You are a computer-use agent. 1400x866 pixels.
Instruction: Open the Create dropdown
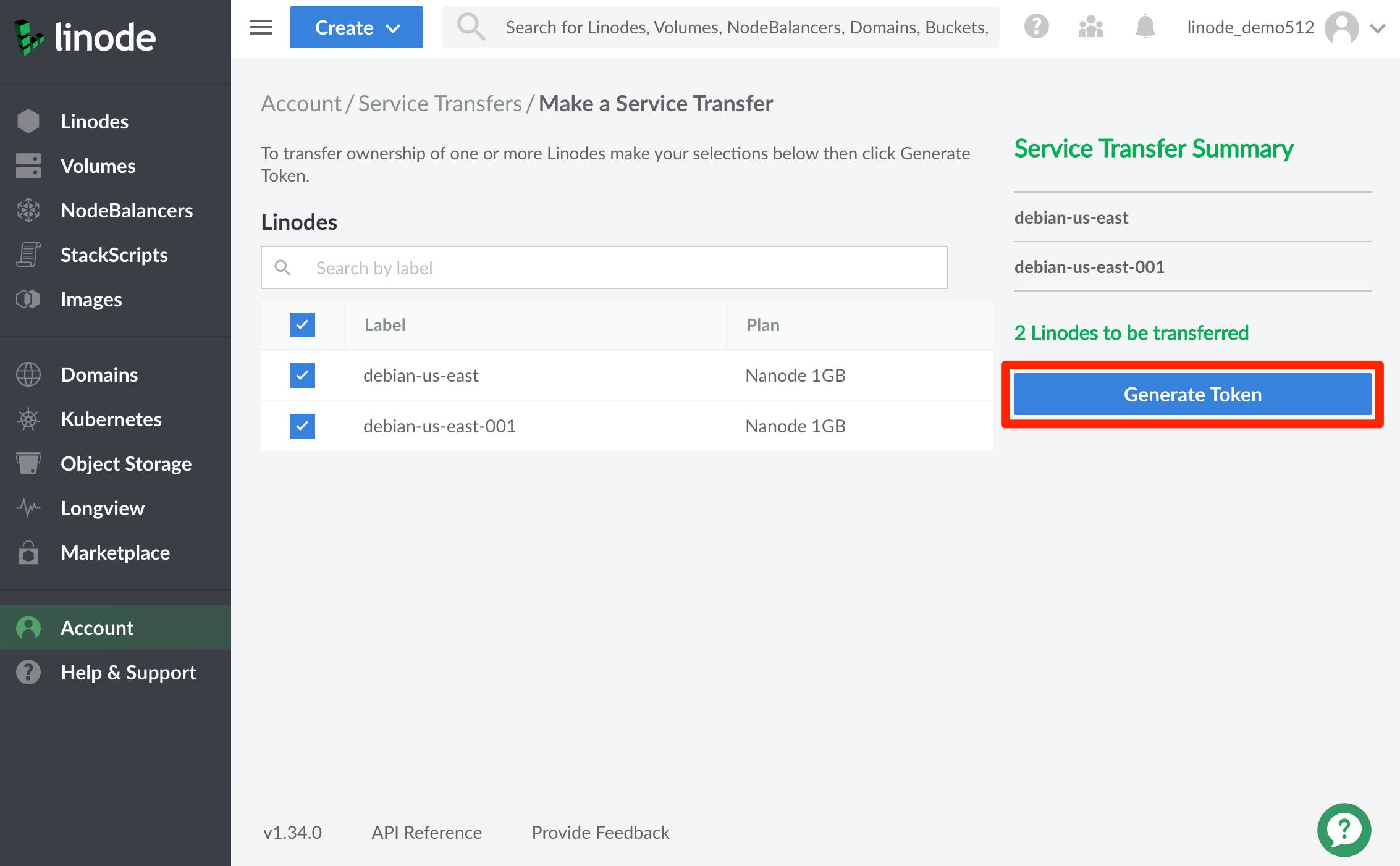coord(356,27)
